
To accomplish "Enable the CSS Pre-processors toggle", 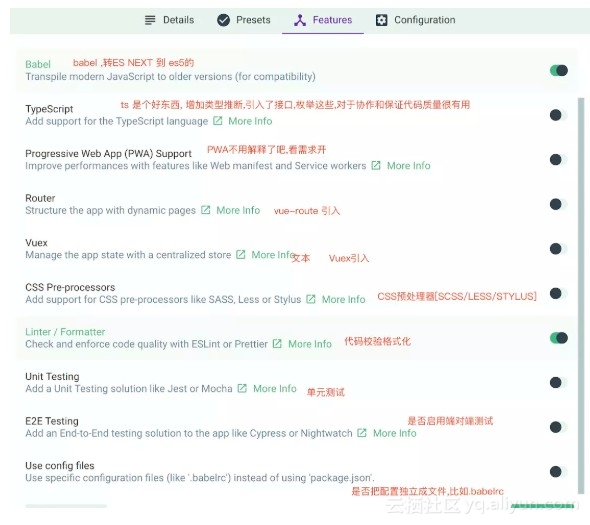I will [559, 293].
